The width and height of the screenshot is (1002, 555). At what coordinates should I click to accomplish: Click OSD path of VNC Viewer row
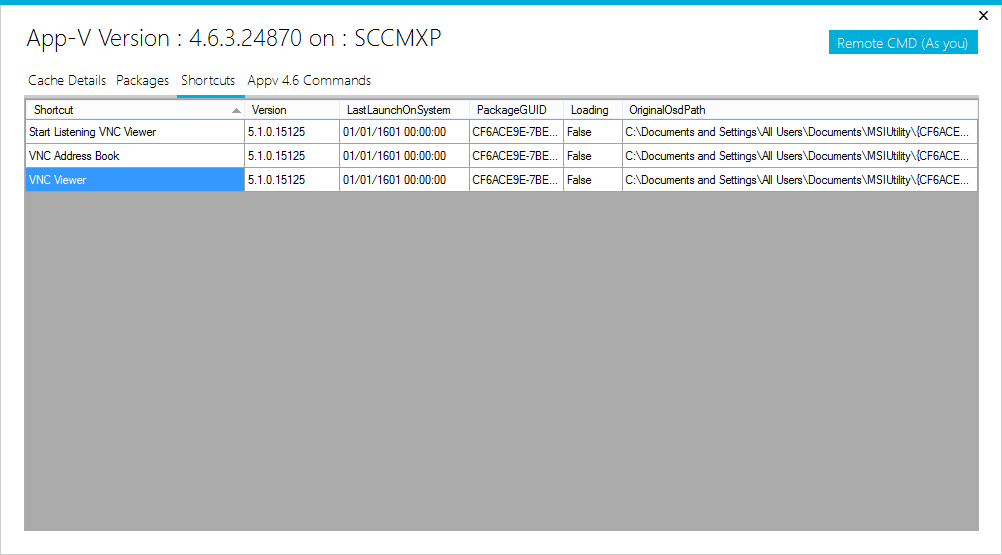pos(800,180)
